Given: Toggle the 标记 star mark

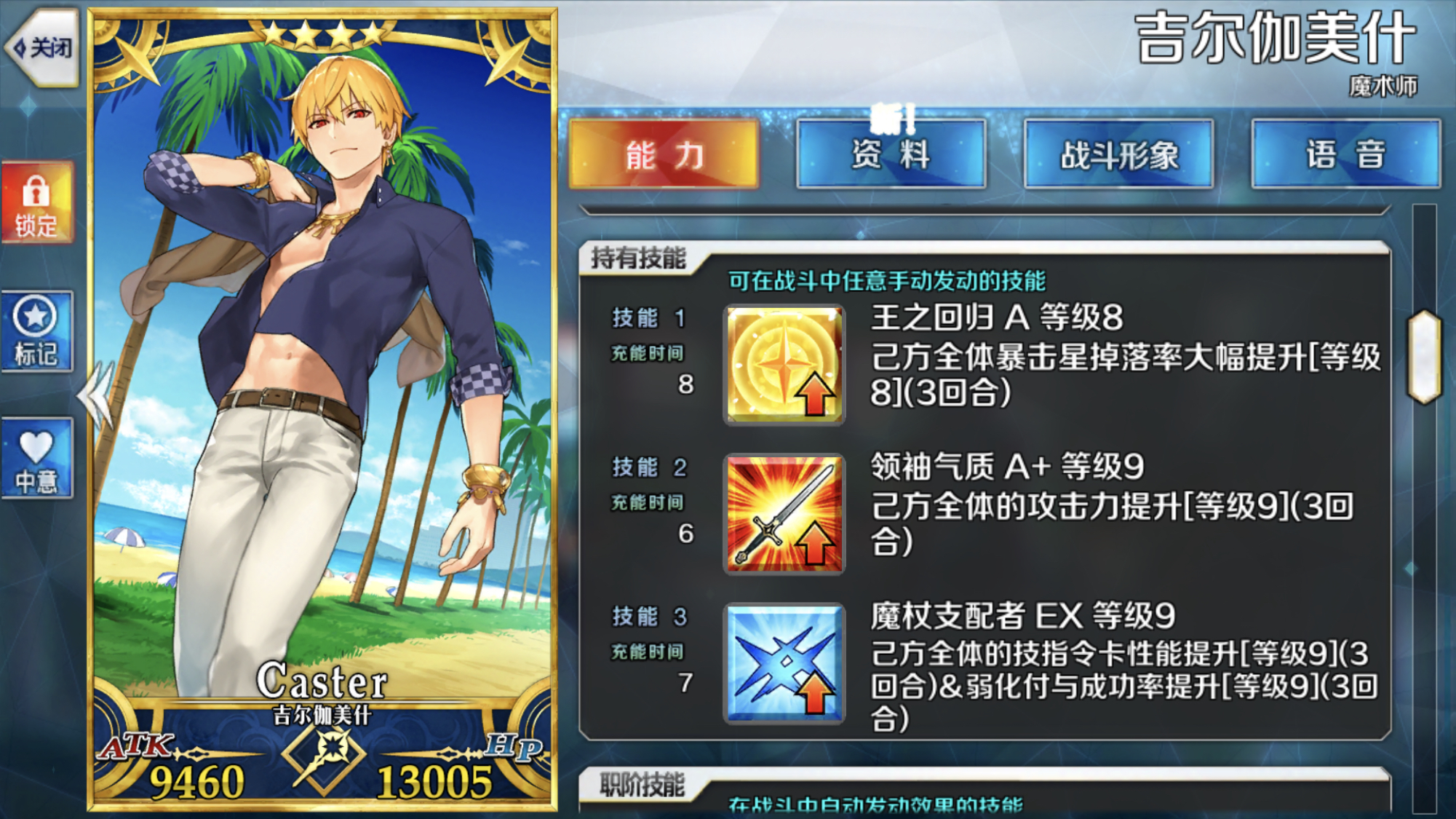Looking at the screenshot, I should coord(37,331).
